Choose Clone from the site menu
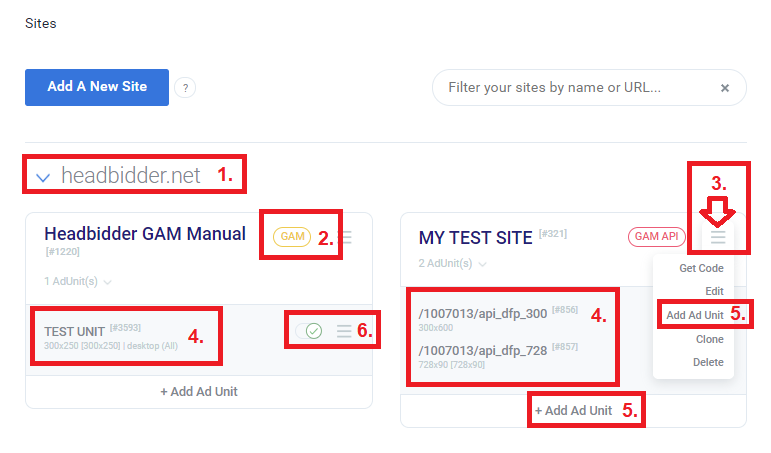This screenshot has width=771, height=453. pos(708,339)
